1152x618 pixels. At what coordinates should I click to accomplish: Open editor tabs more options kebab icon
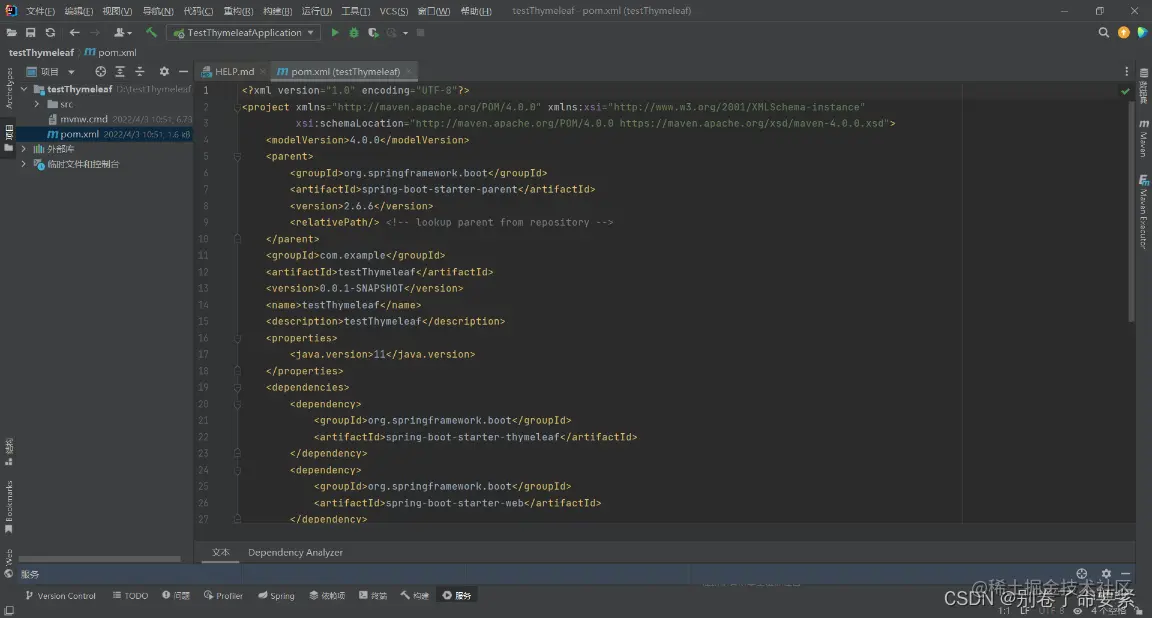pyautogui.click(x=1126, y=71)
